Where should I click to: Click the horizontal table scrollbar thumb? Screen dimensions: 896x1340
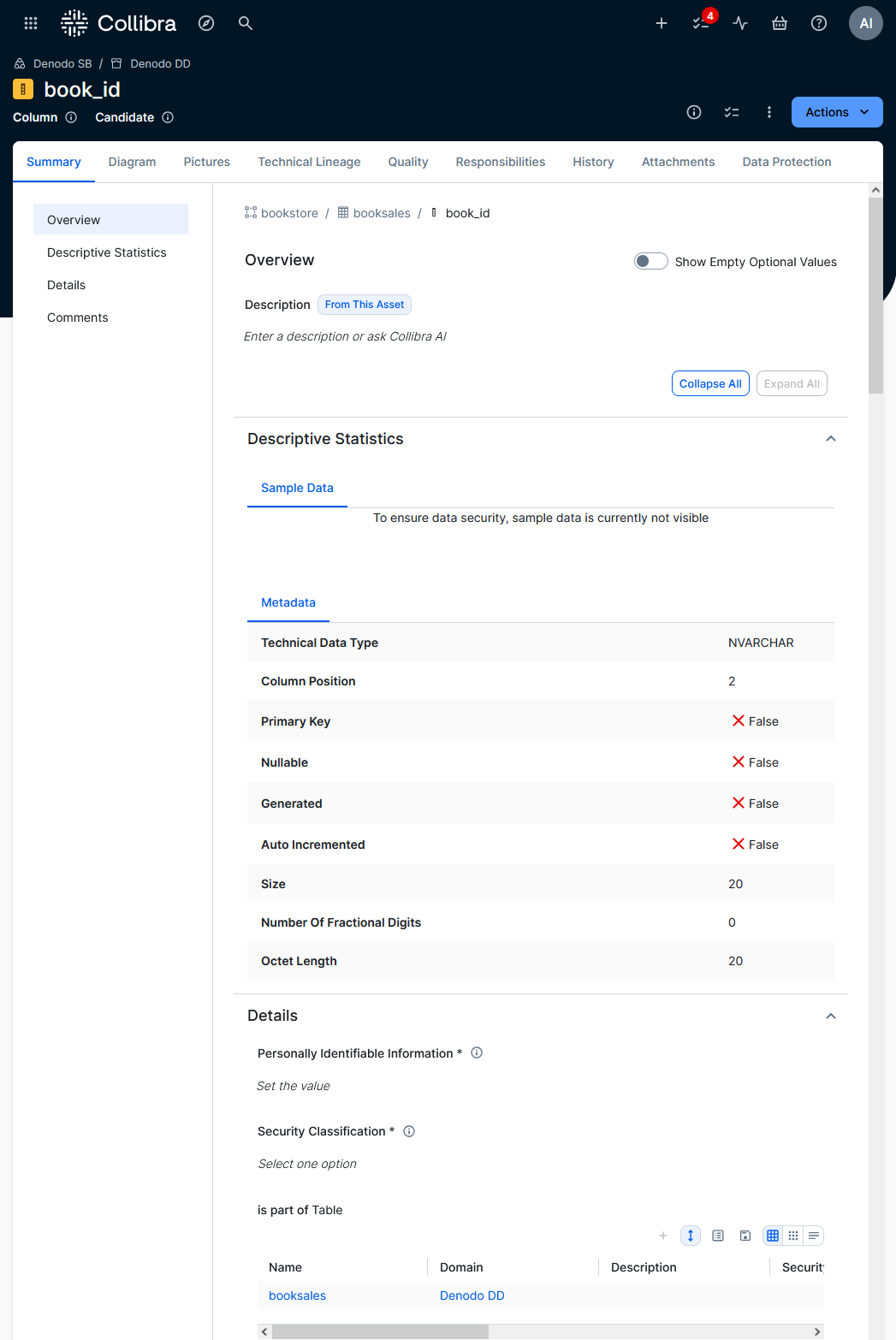click(x=380, y=1331)
